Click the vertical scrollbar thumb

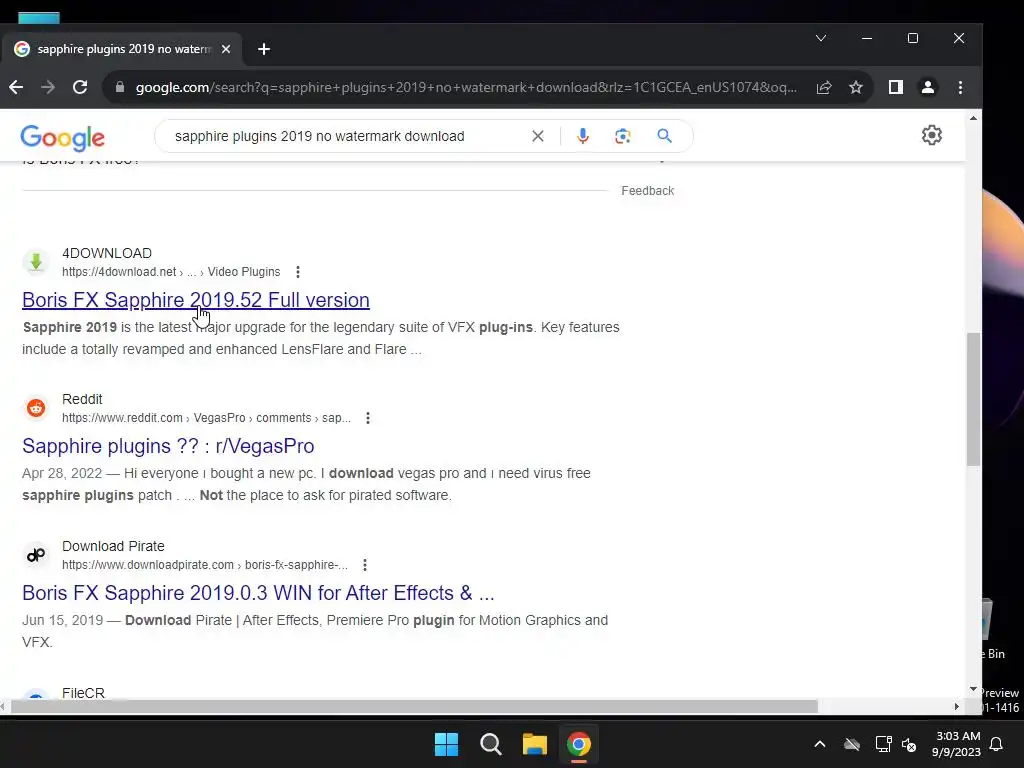[973, 399]
